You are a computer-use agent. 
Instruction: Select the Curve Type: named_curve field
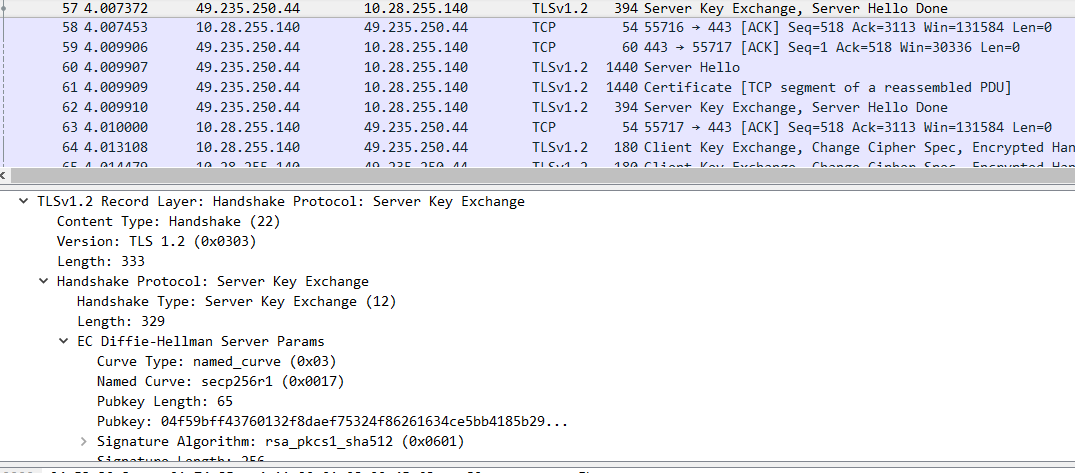tap(216, 361)
